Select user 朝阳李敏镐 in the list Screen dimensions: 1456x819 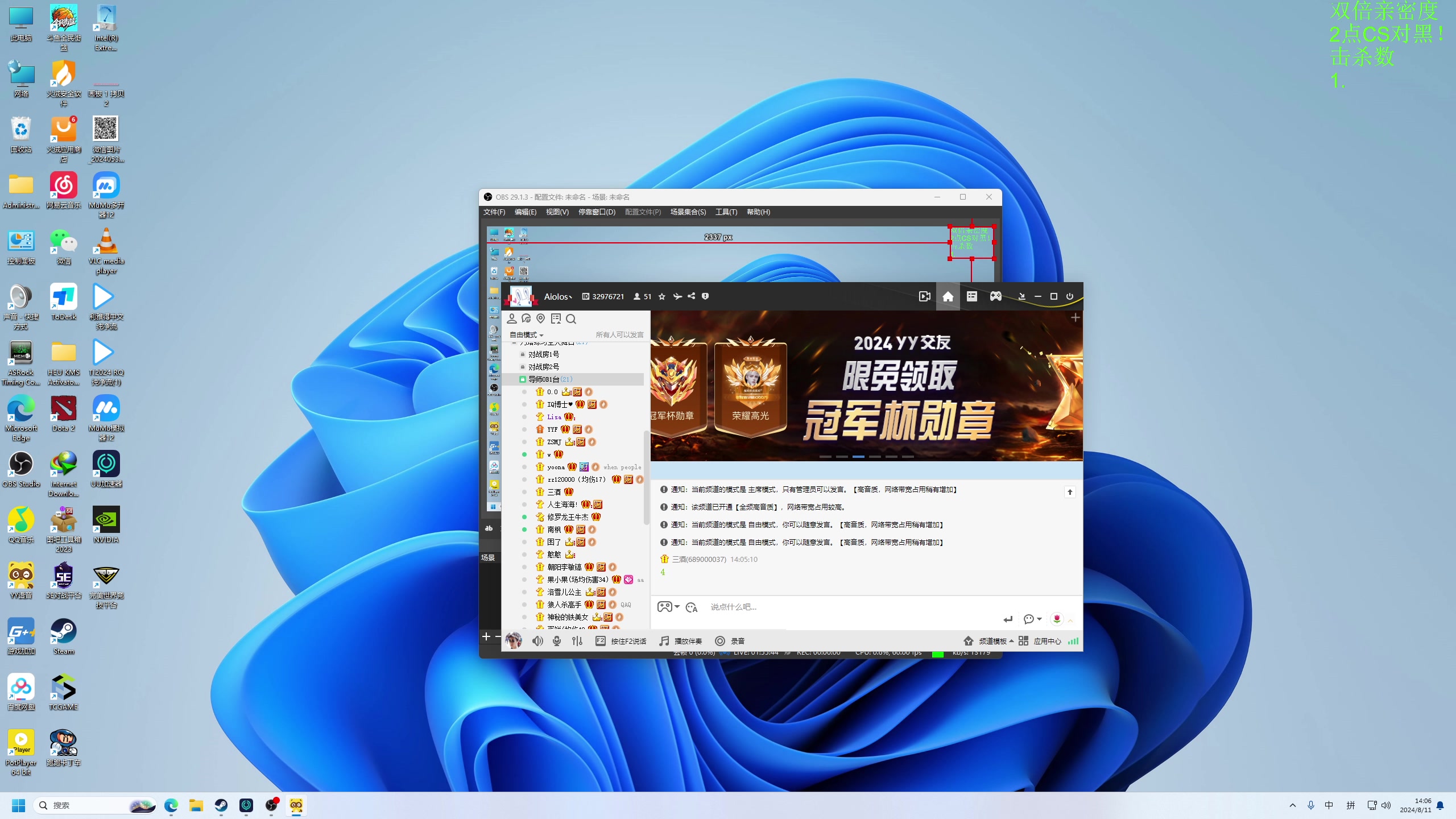tap(564, 567)
